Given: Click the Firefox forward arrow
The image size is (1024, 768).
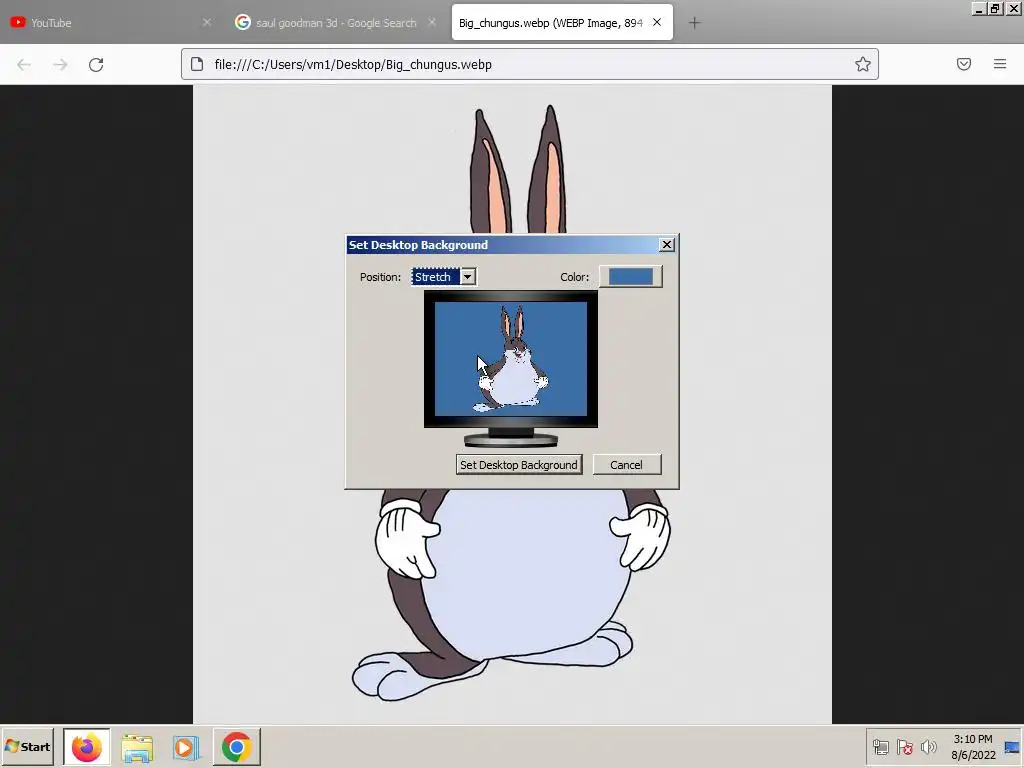Looking at the screenshot, I should tap(60, 65).
